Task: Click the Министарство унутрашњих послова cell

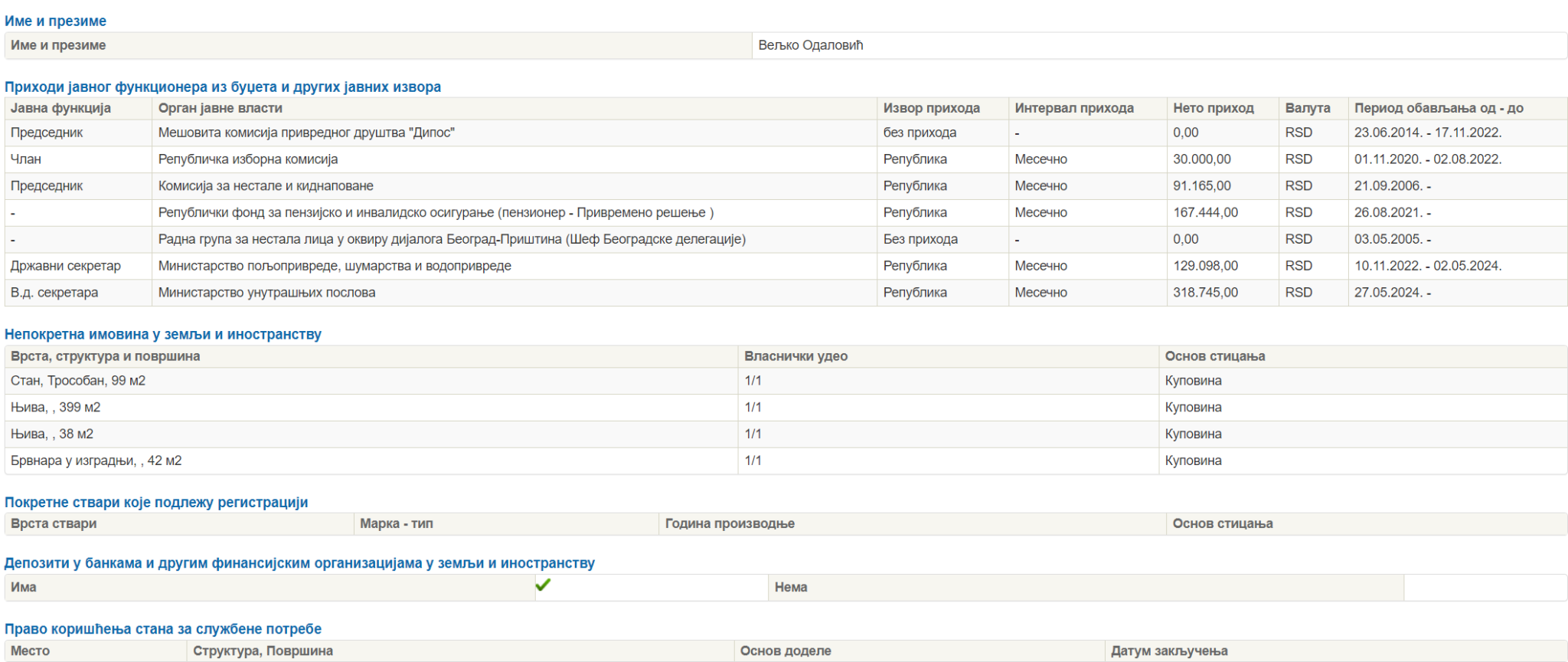Action: (x=266, y=293)
